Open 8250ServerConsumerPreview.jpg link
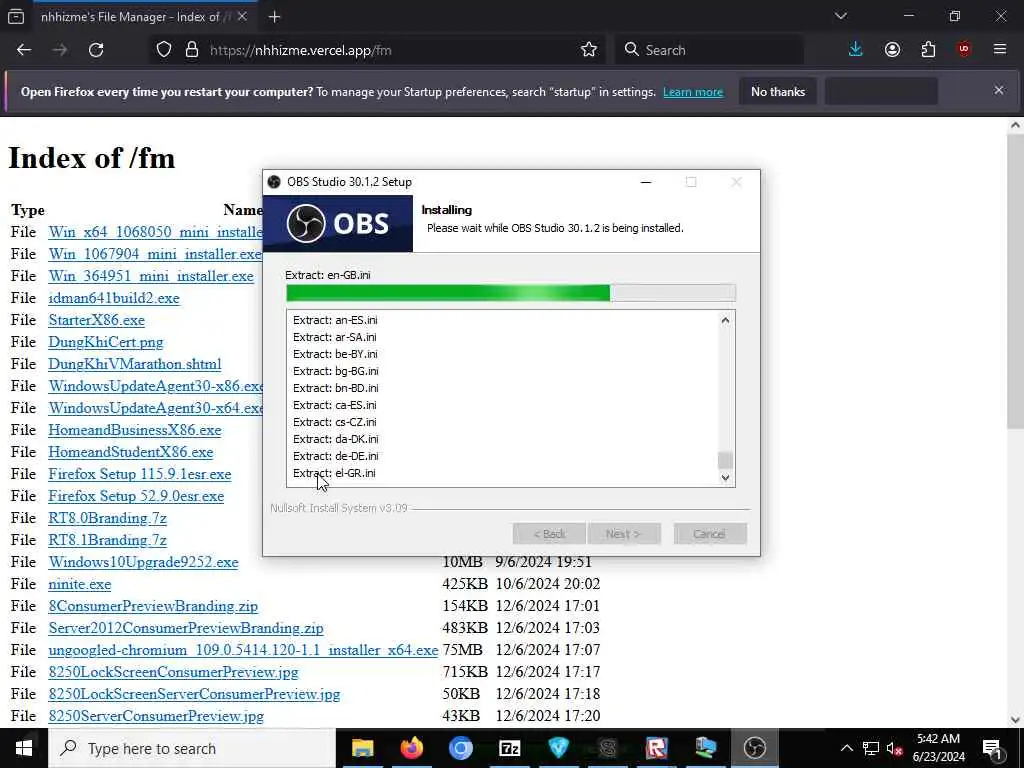This screenshot has width=1024, height=768. click(156, 716)
